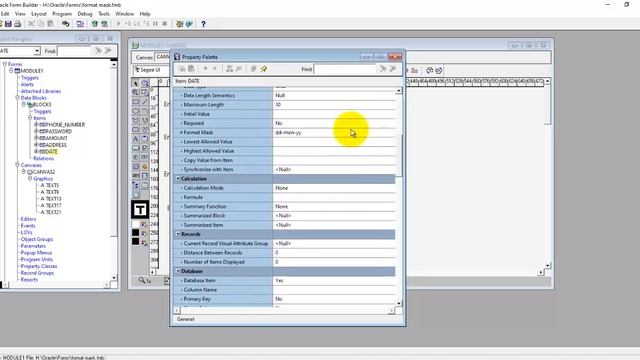Screen dimensions: 640x360
Task: Expand the PHONE_NUMBER item node
Action: click(36, 124)
